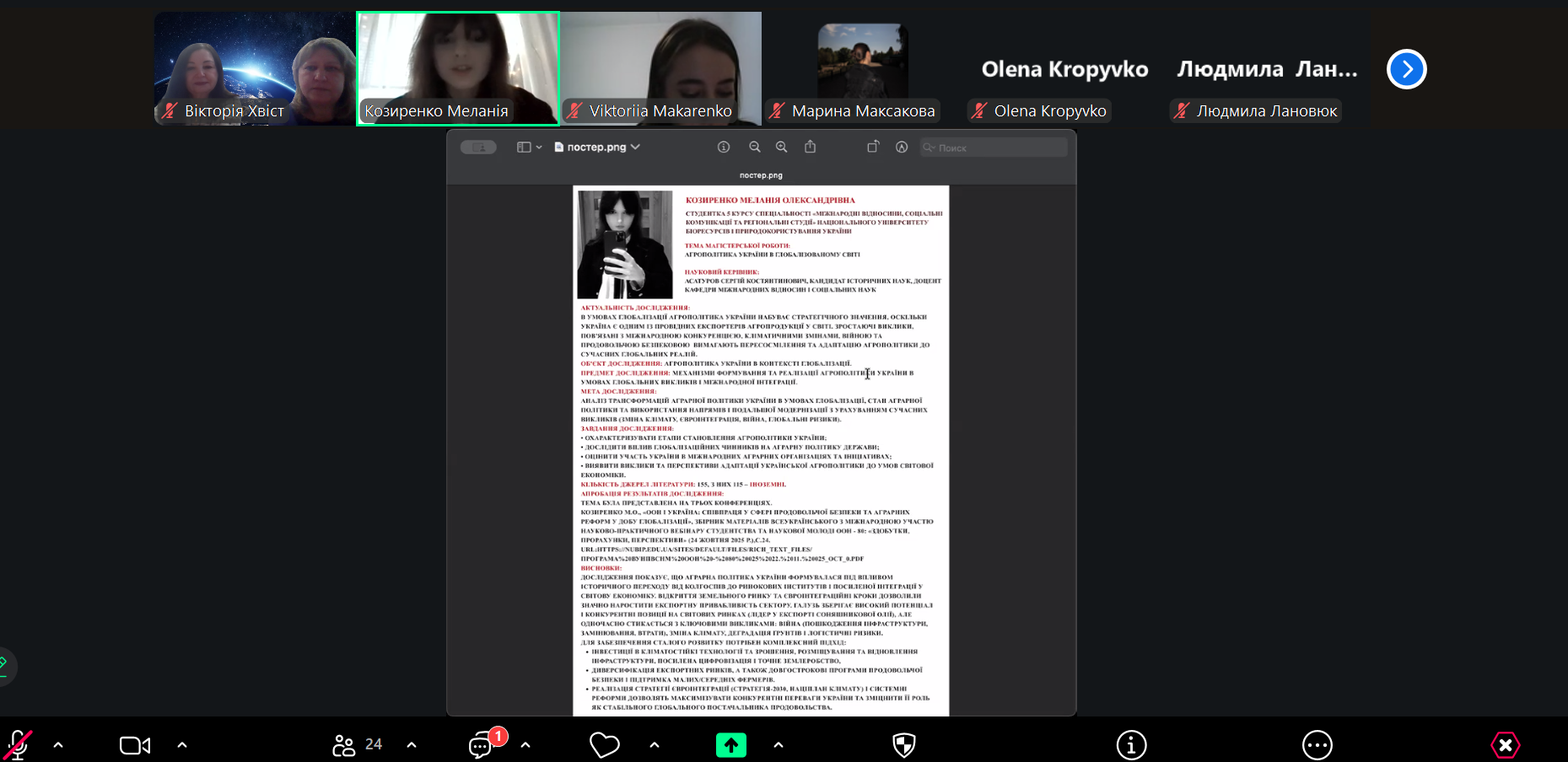1568x762 pixels.
Task: Click muted mic icon next to Вікторія Хвіст
Action: coord(170,110)
